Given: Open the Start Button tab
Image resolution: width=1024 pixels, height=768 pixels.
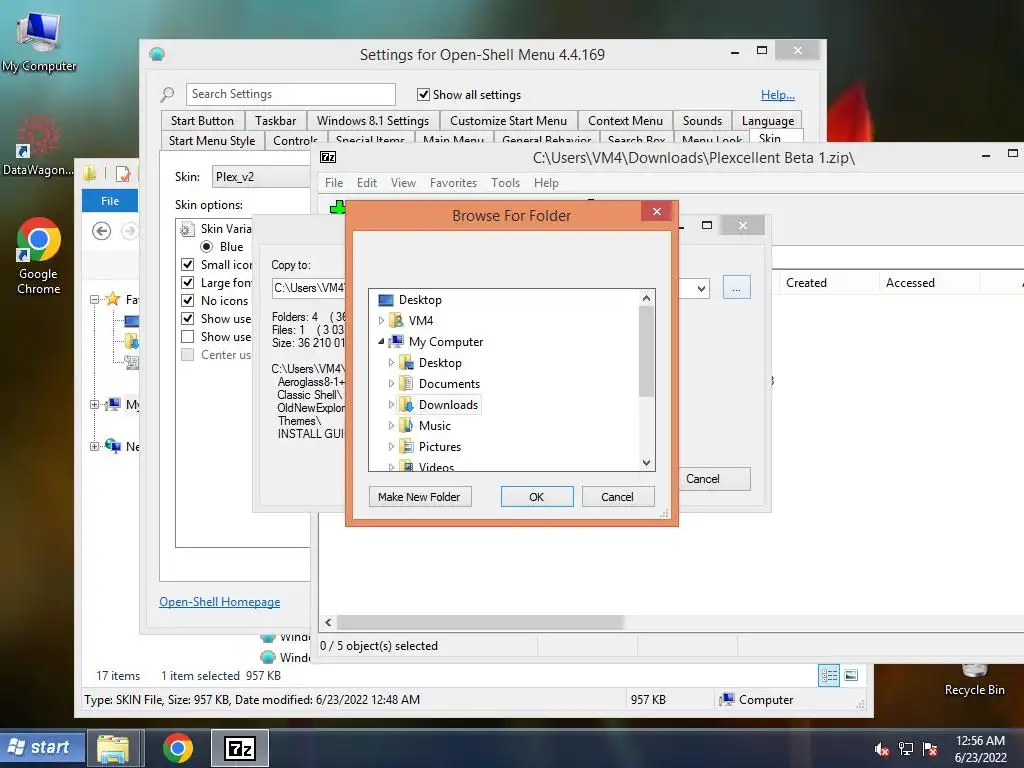Looking at the screenshot, I should 202,121.
